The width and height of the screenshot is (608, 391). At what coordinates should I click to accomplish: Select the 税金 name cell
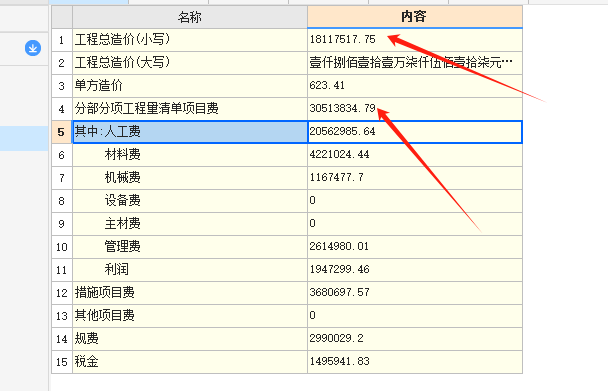(x=190, y=362)
